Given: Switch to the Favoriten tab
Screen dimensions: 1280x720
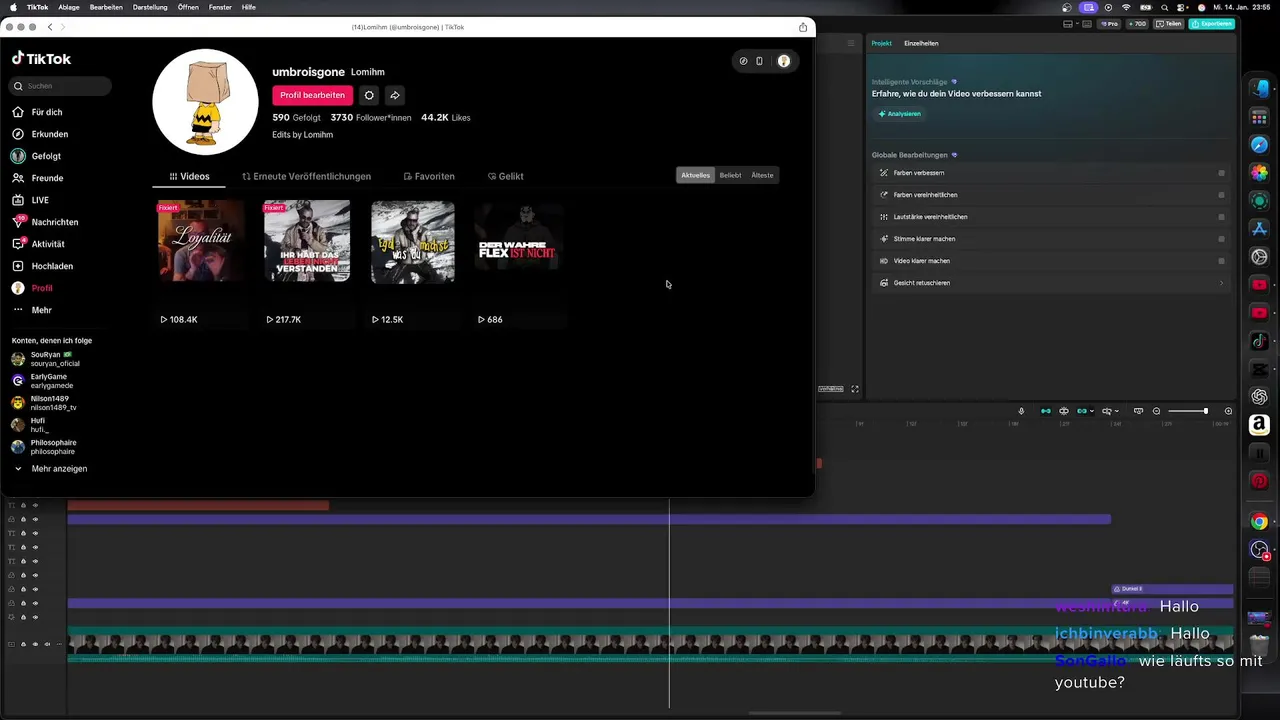Looking at the screenshot, I should pos(429,176).
